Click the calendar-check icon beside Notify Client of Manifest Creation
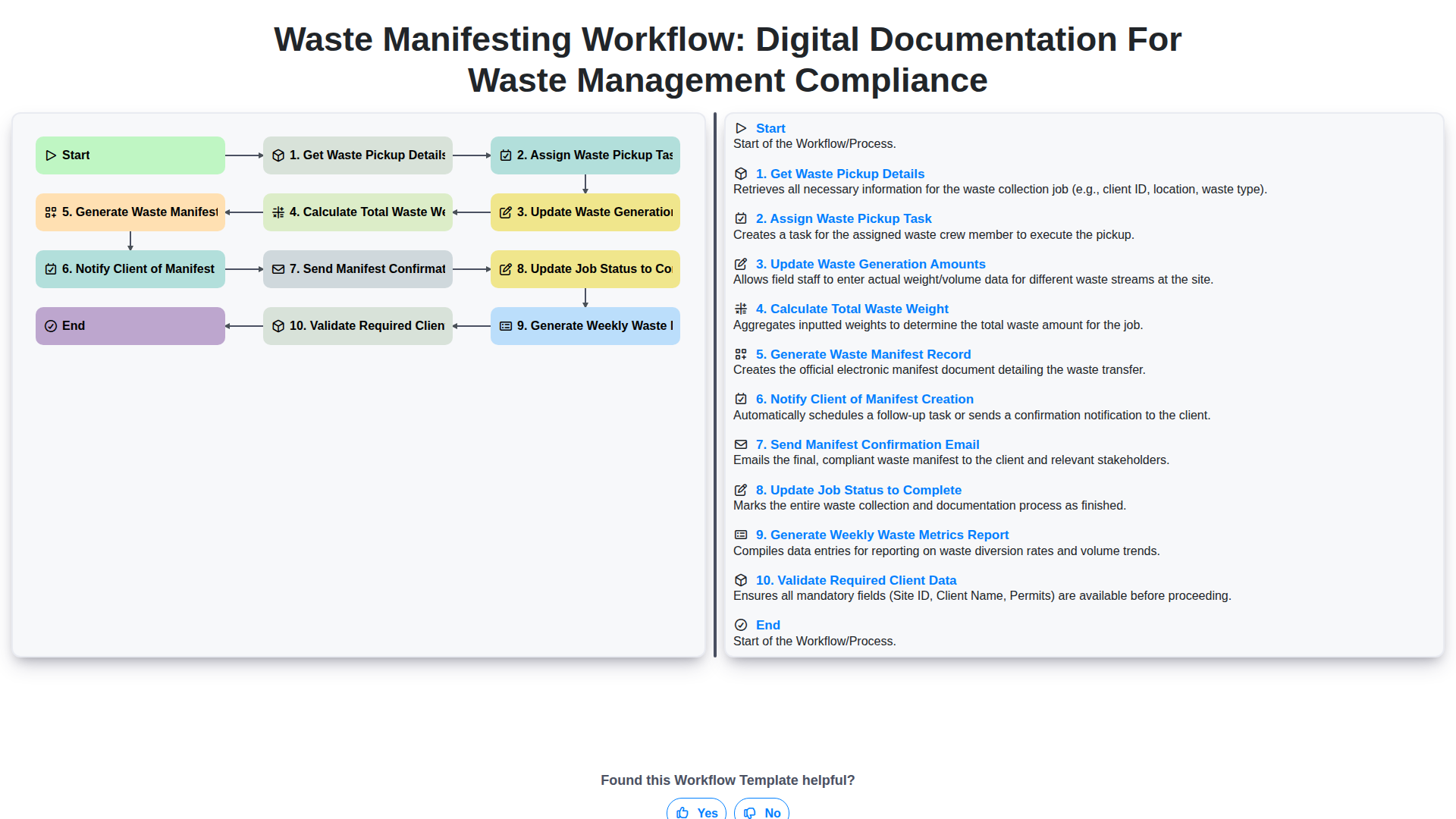The width and height of the screenshot is (1456, 819). pos(741,400)
